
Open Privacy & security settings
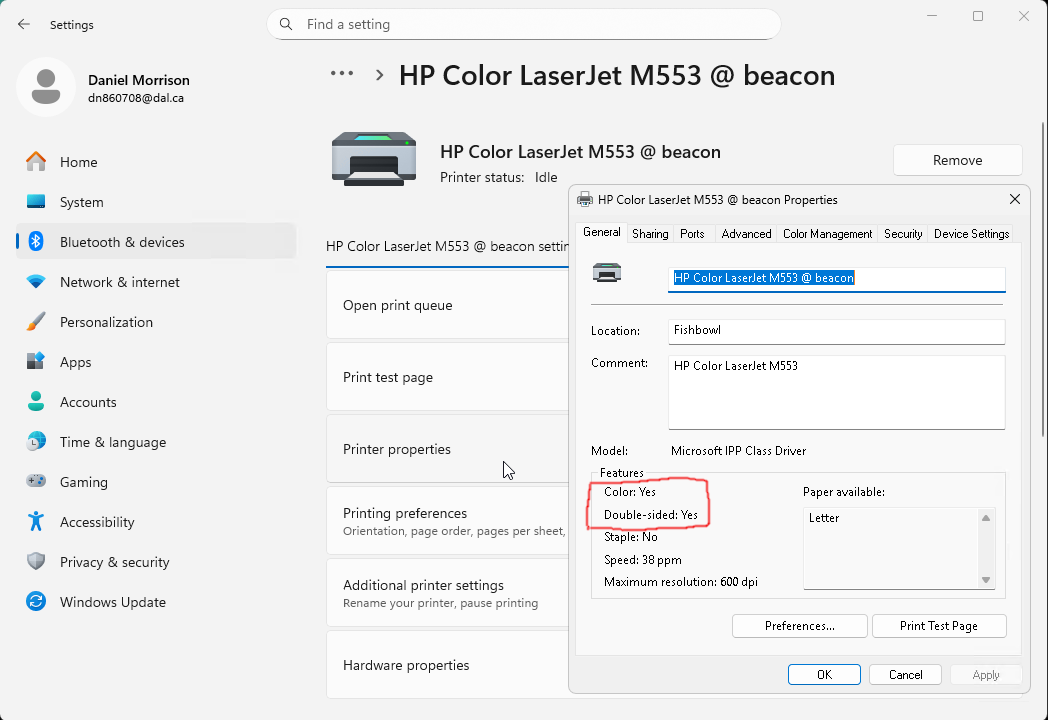click(114, 562)
